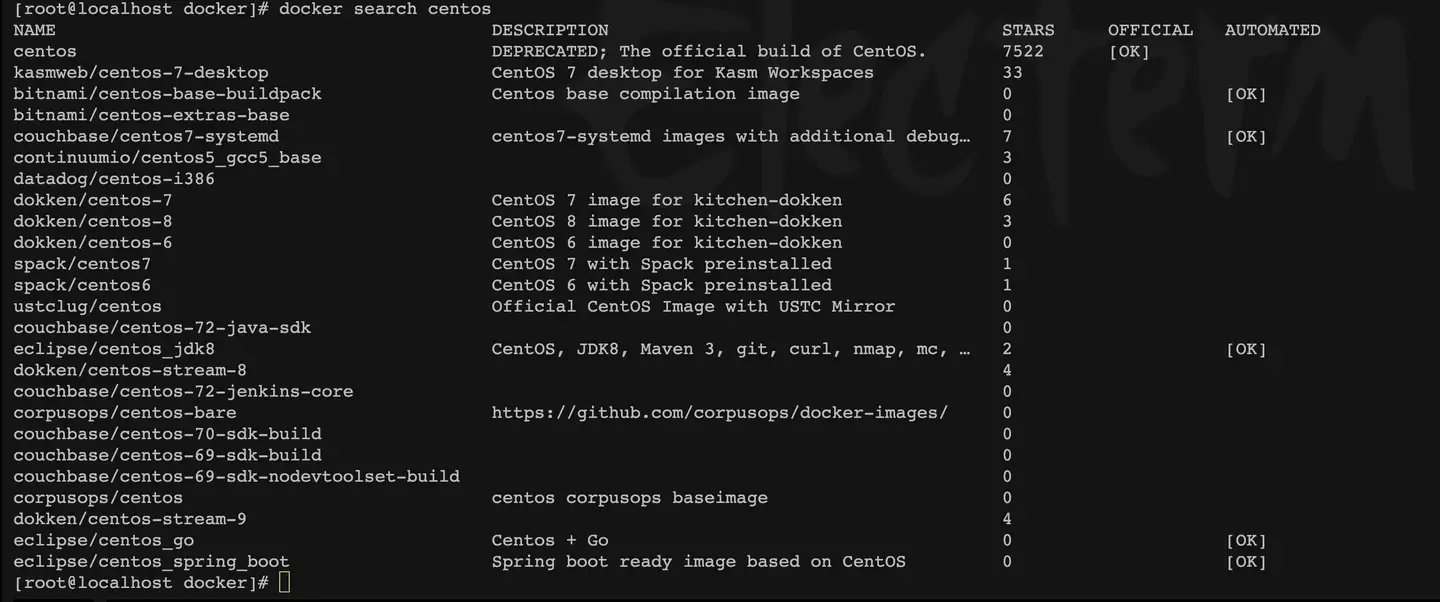Click the AUTOMATED column header

[1272, 30]
